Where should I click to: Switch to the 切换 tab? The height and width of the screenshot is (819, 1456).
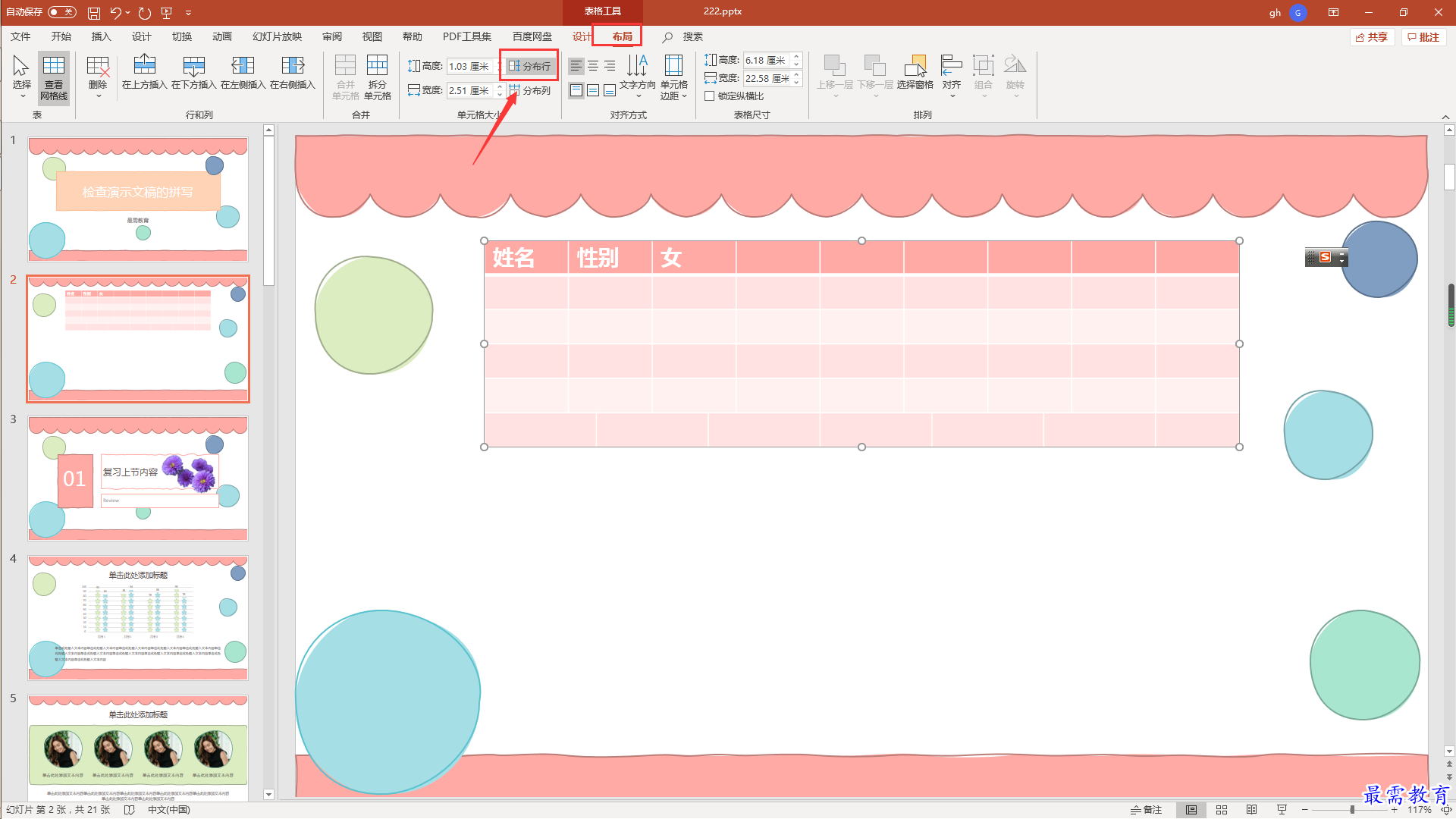pos(182,36)
